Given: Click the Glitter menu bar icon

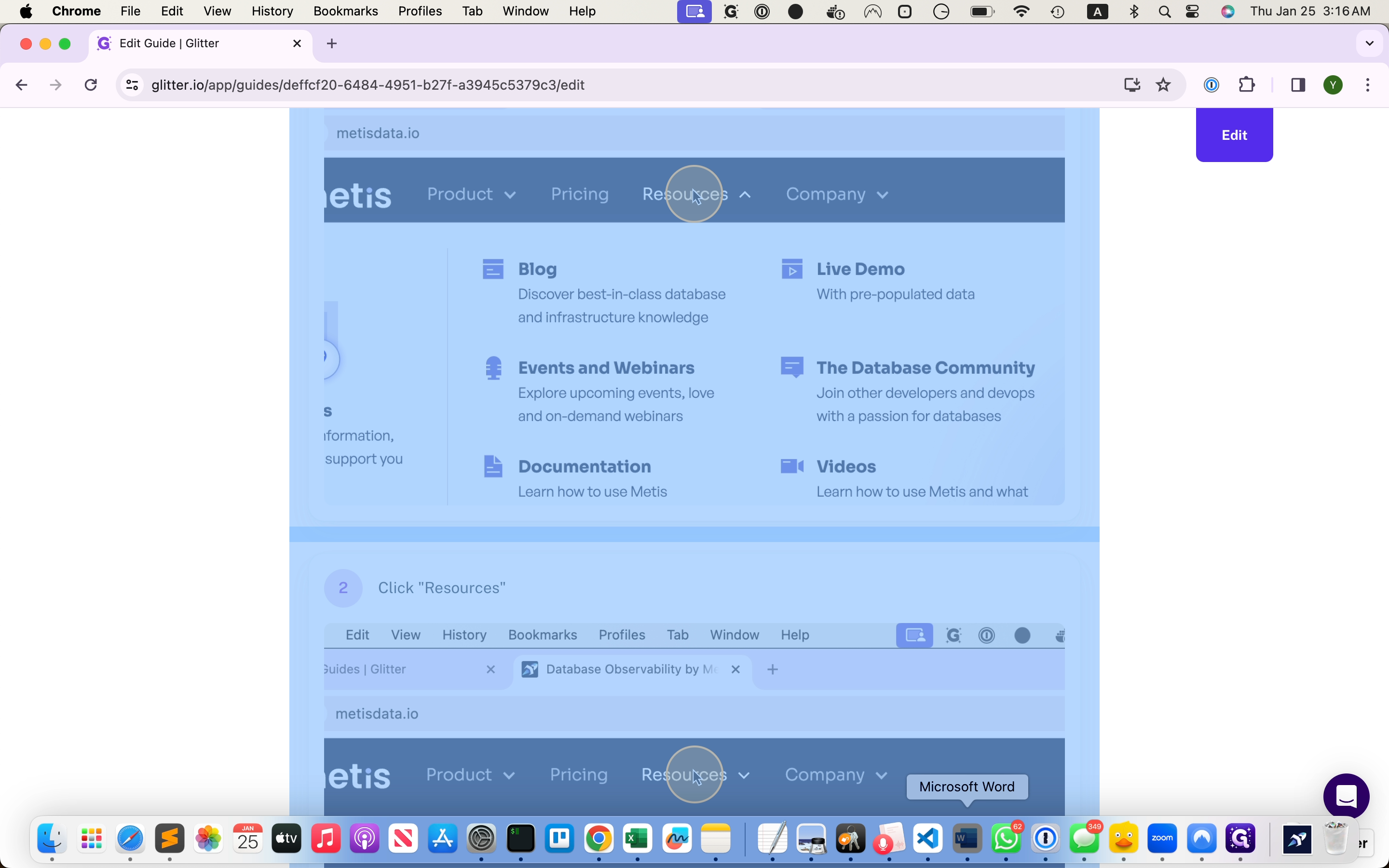Looking at the screenshot, I should 731,12.
